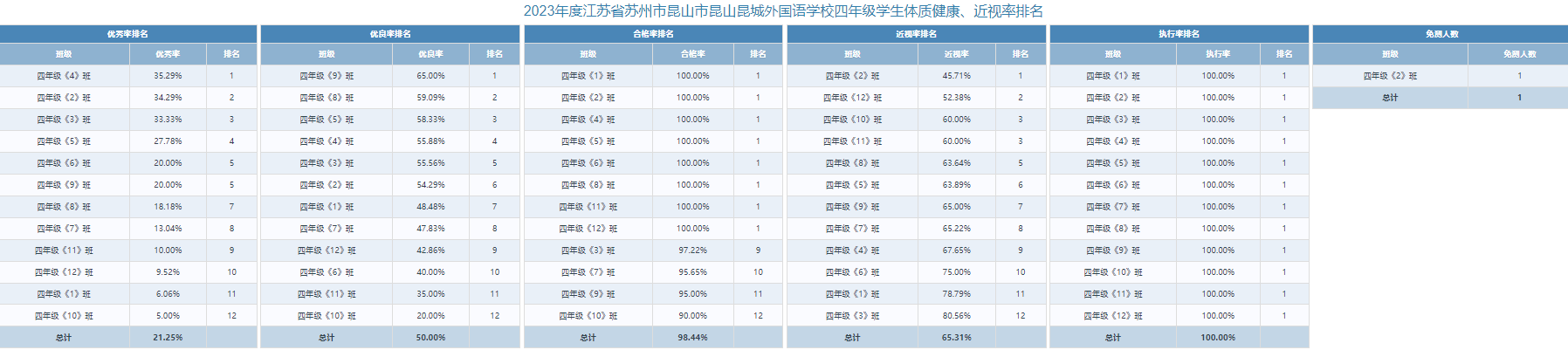Click 四年级《2》班 in 免测人数 table
This screenshot has height=350, width=1568.
pyautogui.click(x=1390, y=76)
